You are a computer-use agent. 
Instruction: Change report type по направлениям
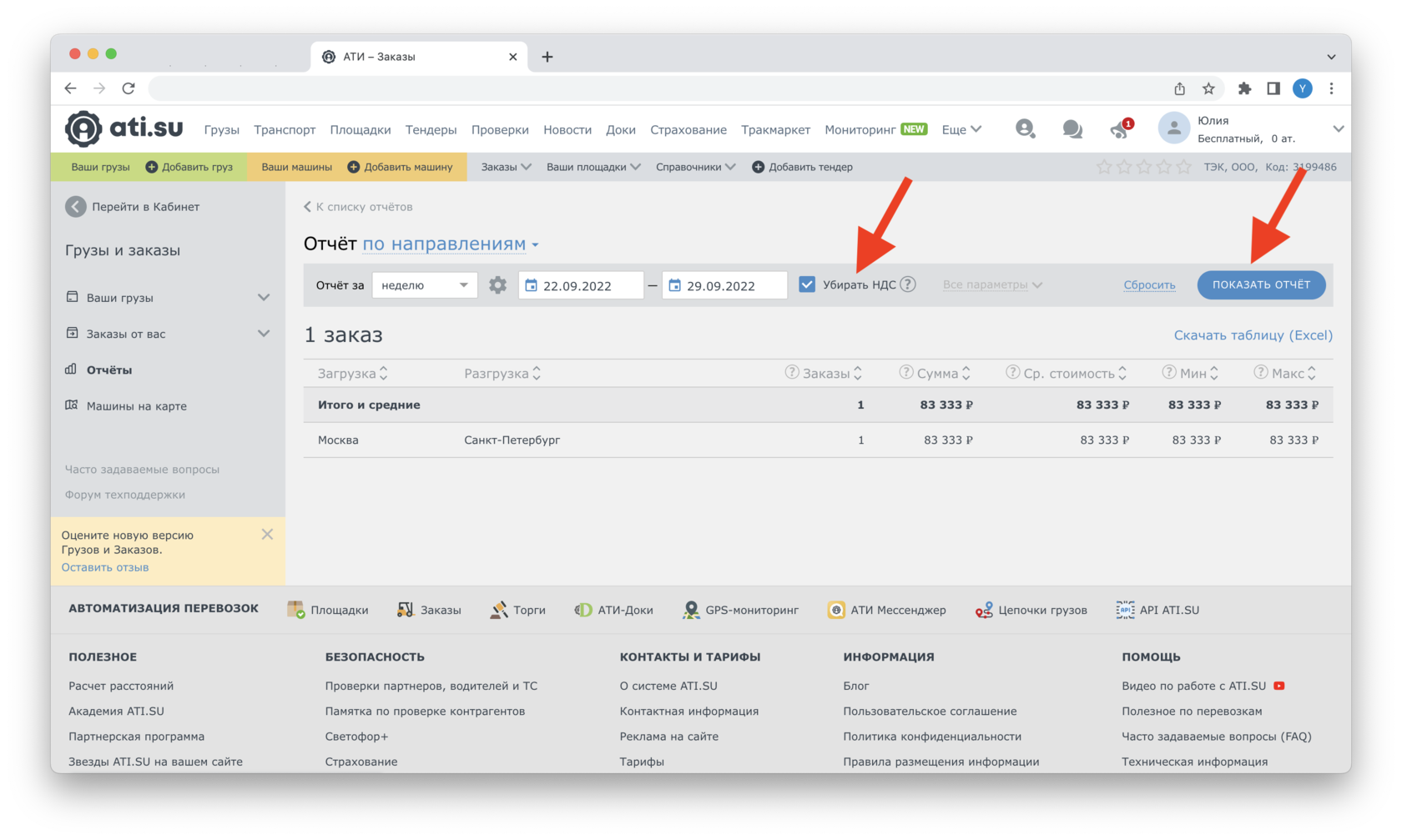click(x=451, y=244)
